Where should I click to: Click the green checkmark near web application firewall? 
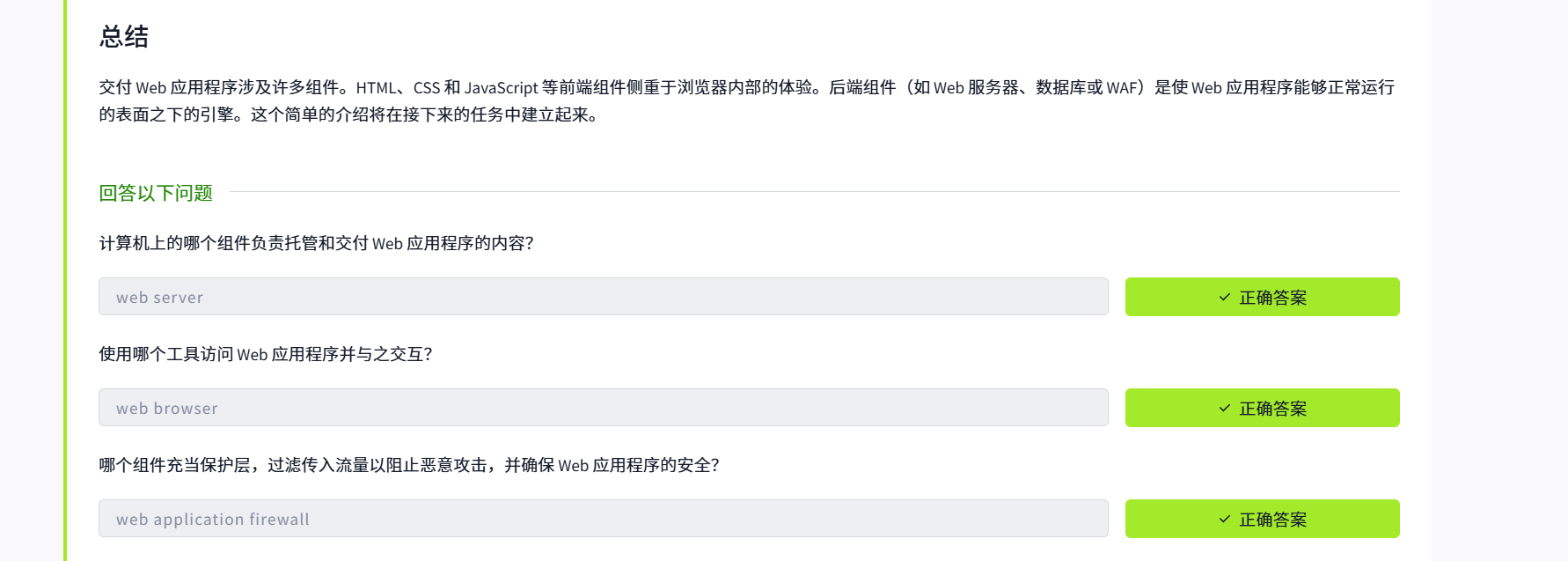point(1223,519)
